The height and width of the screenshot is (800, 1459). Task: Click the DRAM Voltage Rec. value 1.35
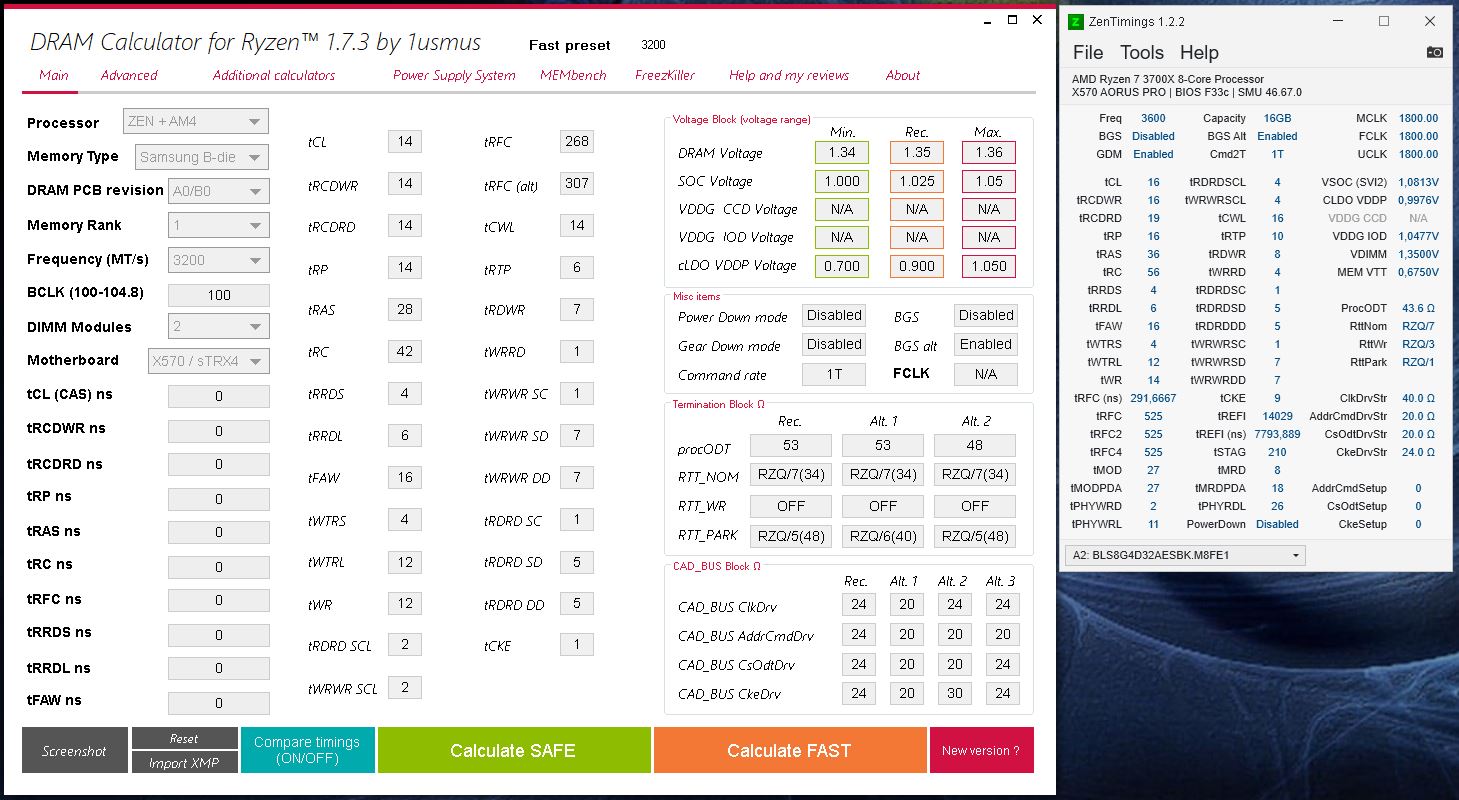(x=917, y=152)
